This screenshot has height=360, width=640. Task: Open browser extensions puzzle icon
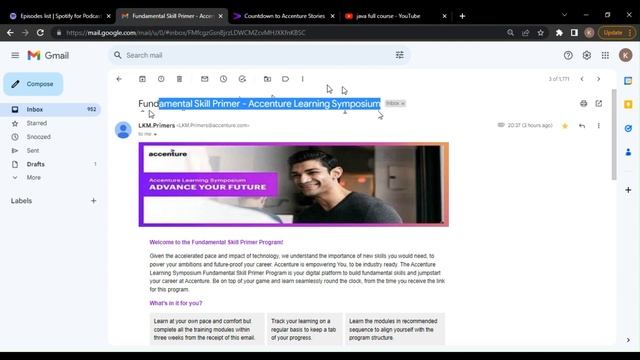coord(559,33)
